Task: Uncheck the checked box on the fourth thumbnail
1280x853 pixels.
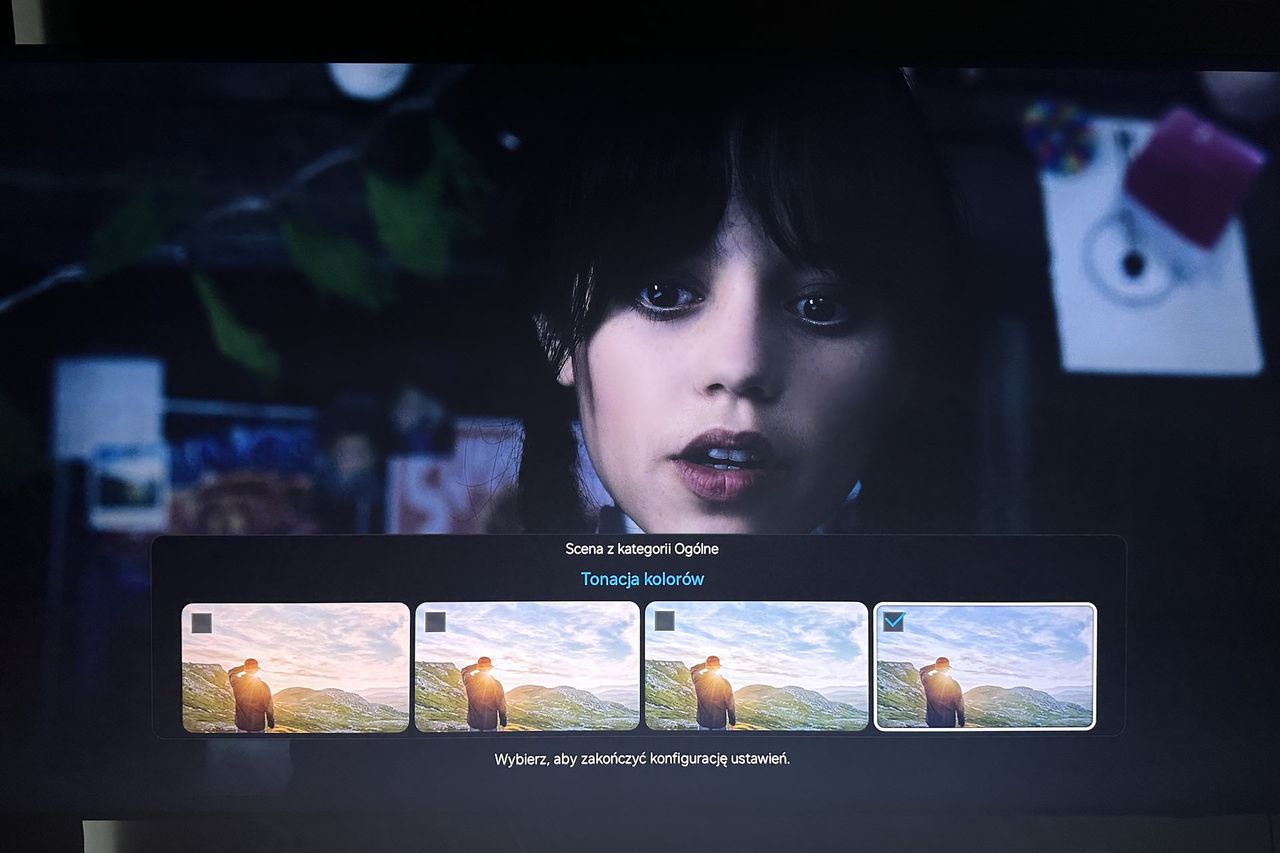Action: click(x=893, y=621)
